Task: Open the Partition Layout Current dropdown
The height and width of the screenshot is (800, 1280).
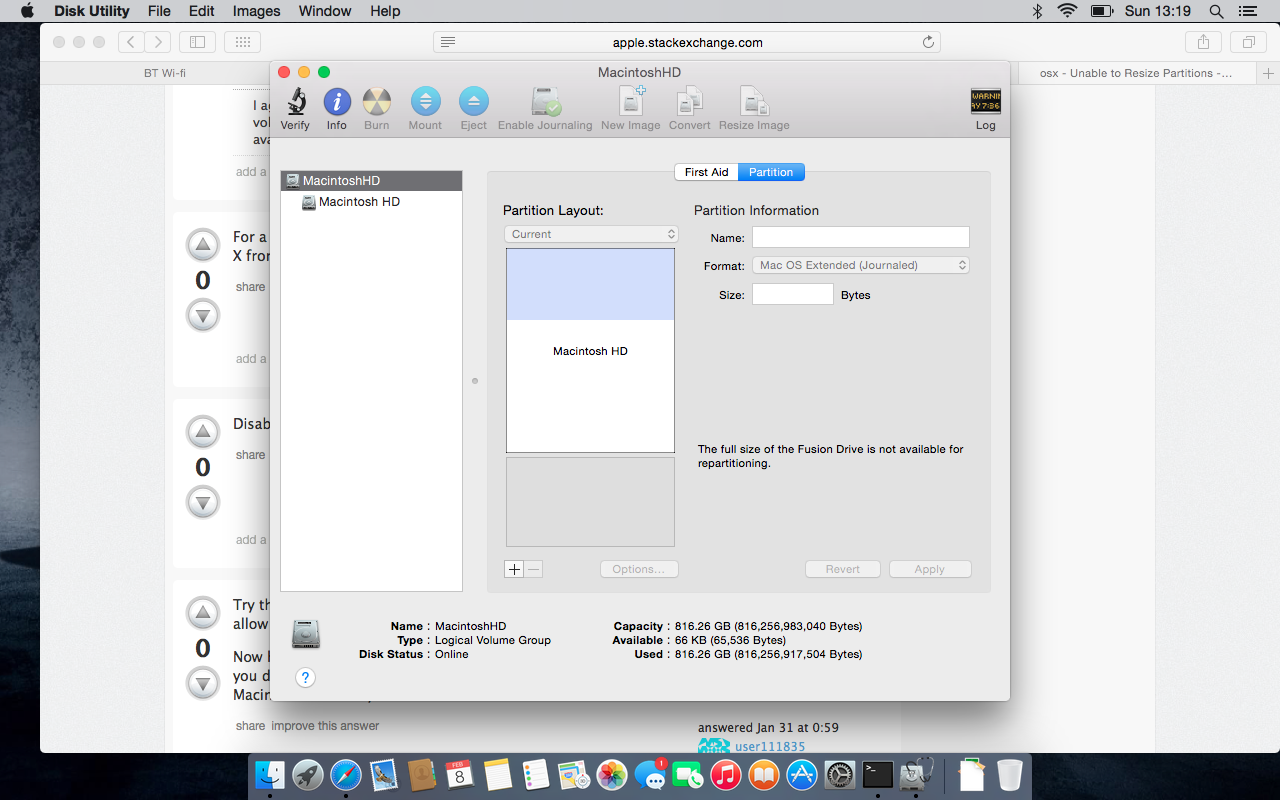Action: [x=591, y=234]
